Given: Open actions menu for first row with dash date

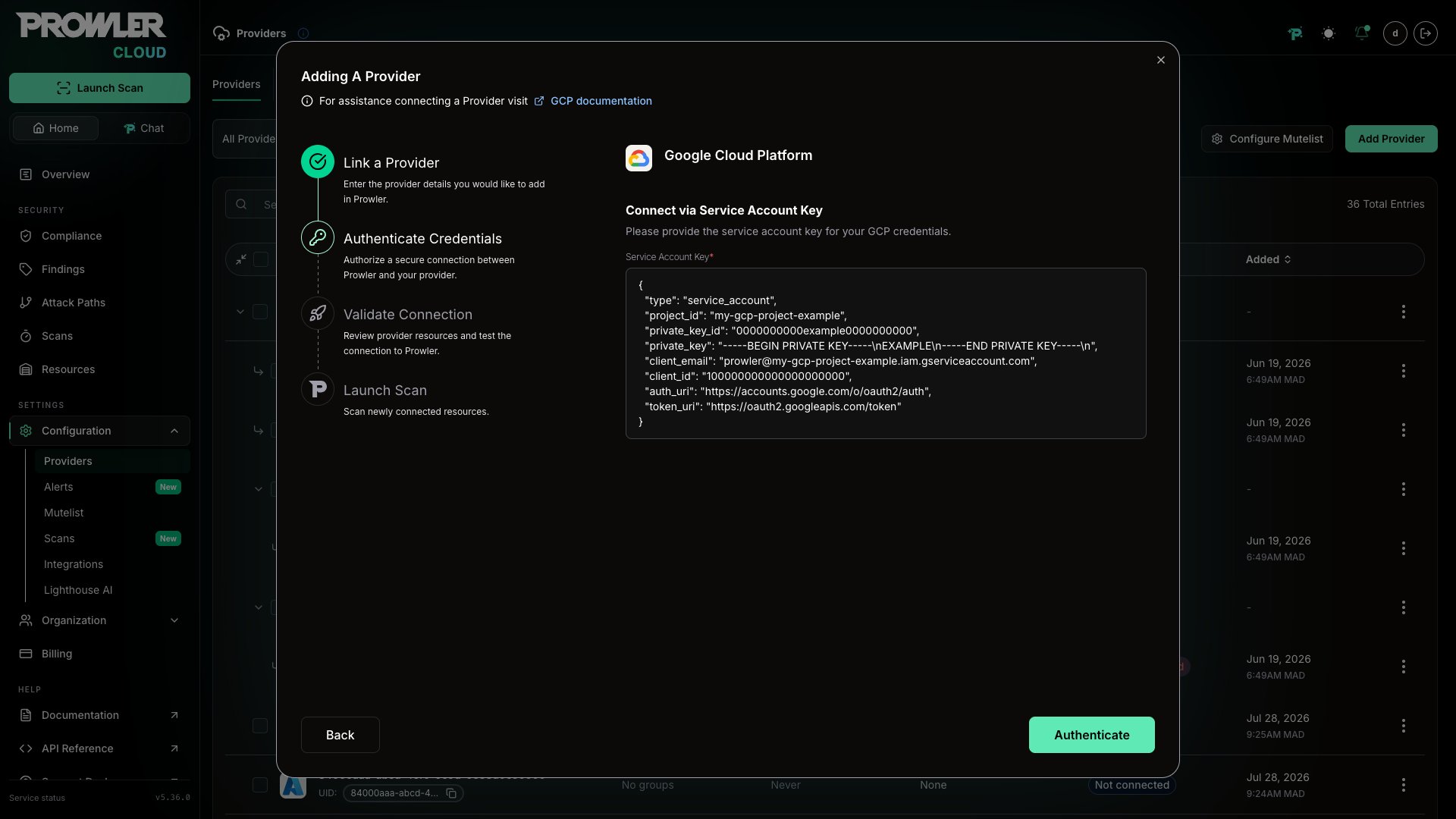Looking at the screenshot, I should (1404, 312).
